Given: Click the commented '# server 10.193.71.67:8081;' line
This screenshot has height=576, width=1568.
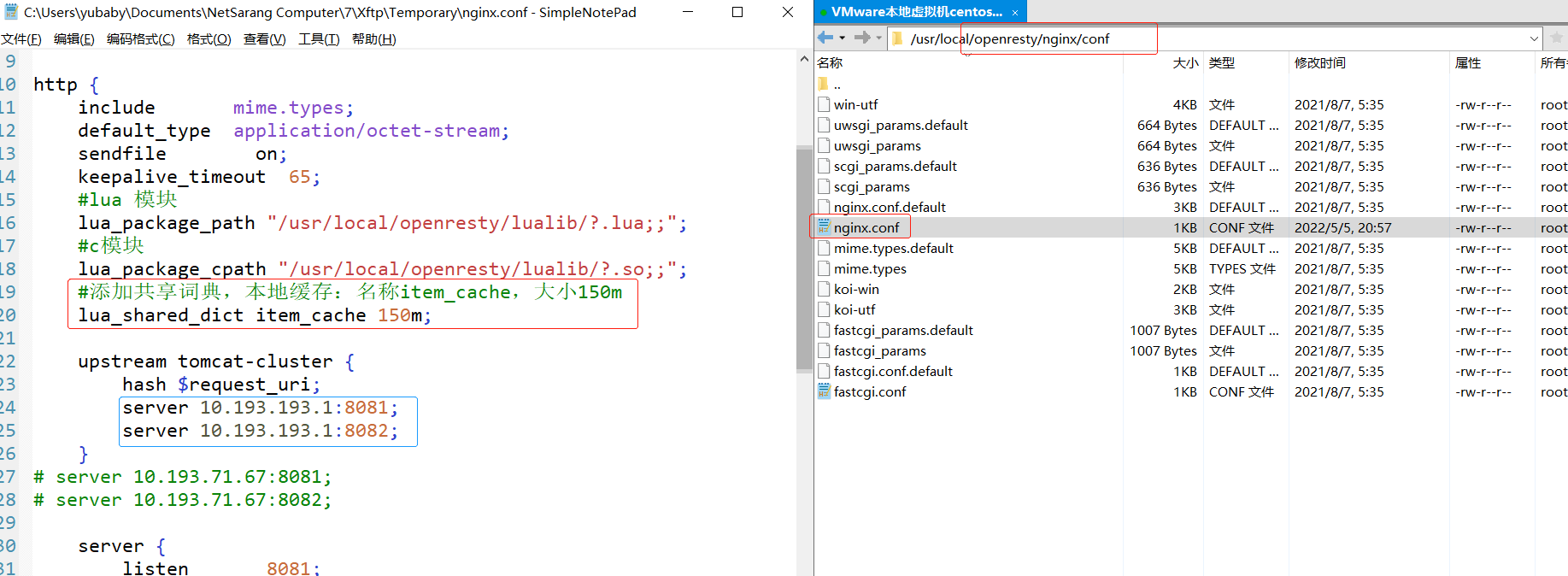Looking at the screenshot, I should (x=182, y=477).
